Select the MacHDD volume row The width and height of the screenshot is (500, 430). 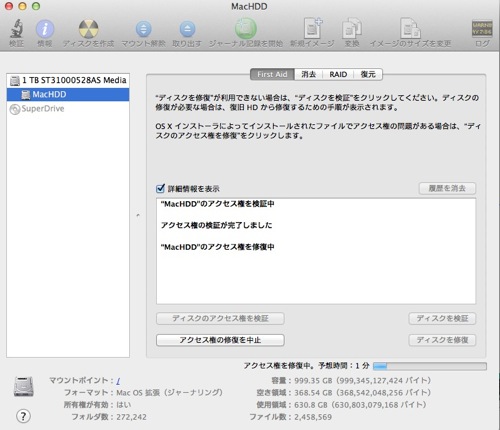point(68,95)
